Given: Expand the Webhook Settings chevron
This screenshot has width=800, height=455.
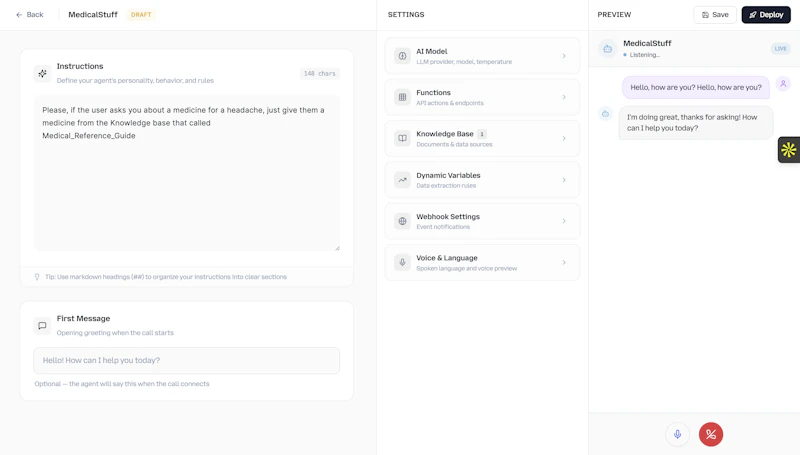Looking at the screenshot, I should click(564, 221).
